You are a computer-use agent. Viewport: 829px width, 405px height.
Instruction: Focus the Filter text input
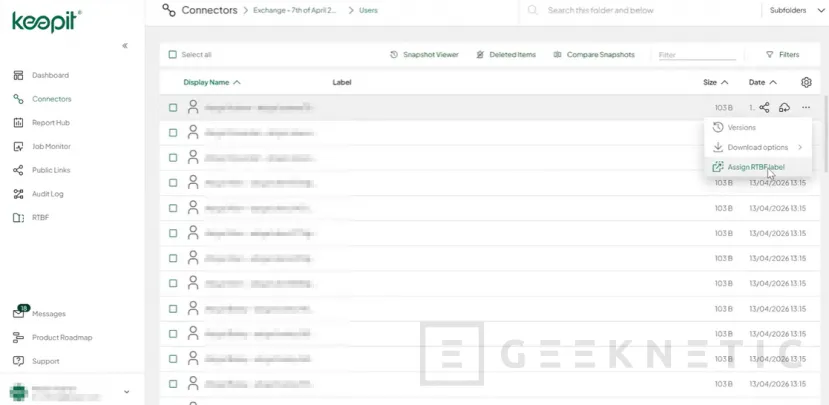pos(697,55)
